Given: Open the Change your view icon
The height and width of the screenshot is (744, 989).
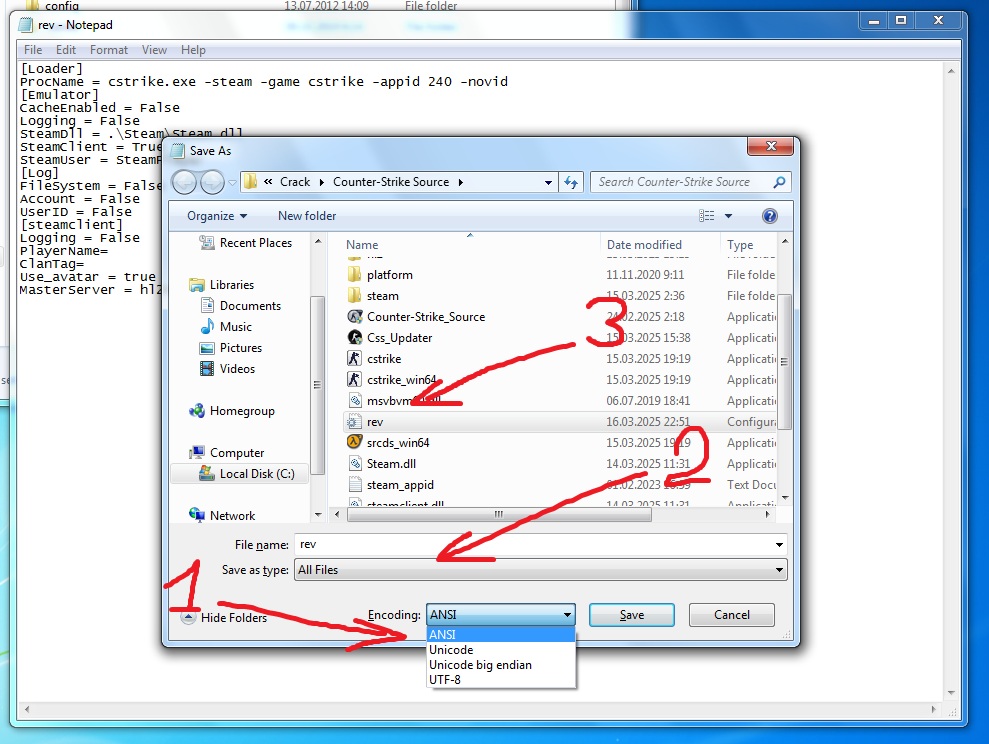Looking at the screenshot, I should [708, 216].
